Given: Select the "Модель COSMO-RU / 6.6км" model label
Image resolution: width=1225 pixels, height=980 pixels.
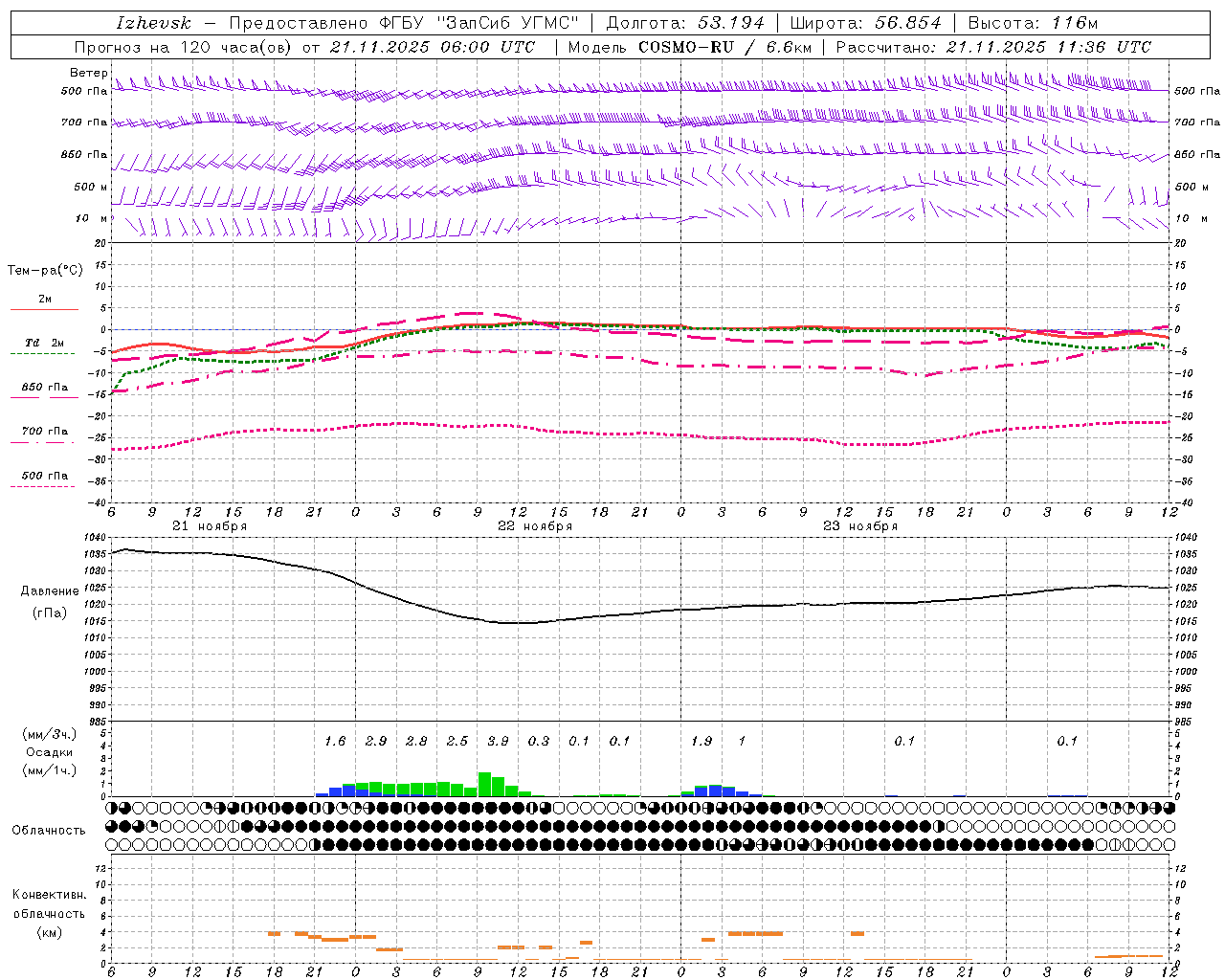Looking at the screenshot, I should [690, 47].
